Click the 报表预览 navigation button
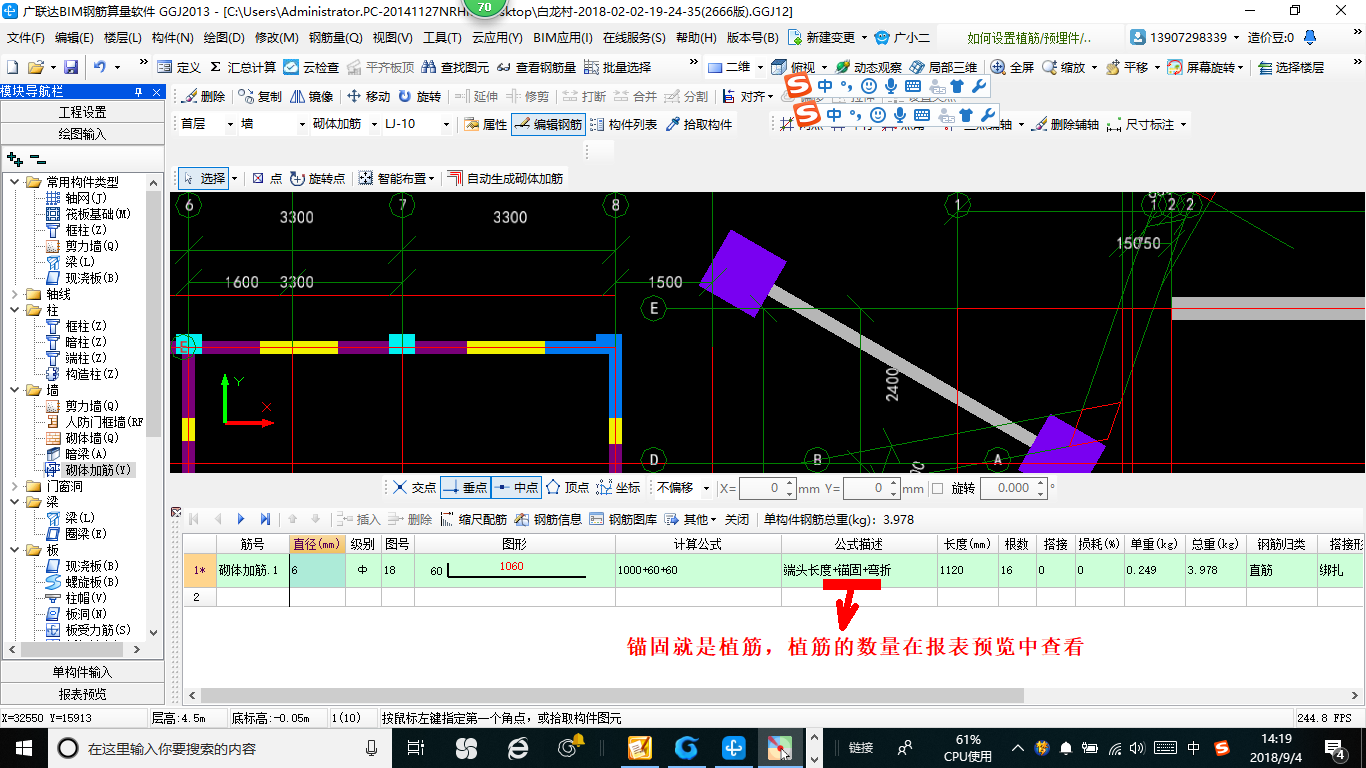1366x768 pixels. click(x=82, y=694)
